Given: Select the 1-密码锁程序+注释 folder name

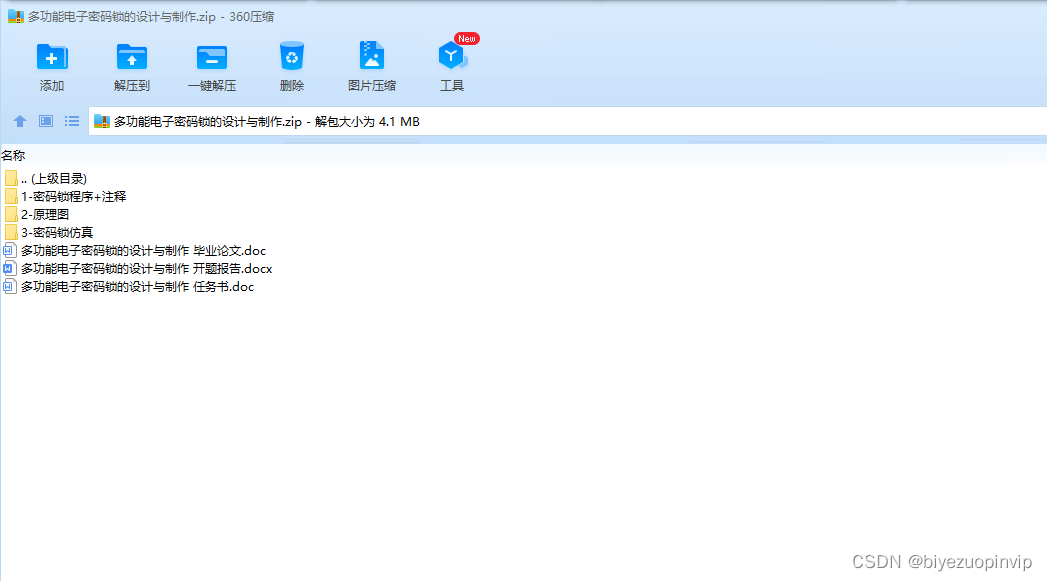Looking at the screenshot, I should [73, 196].
